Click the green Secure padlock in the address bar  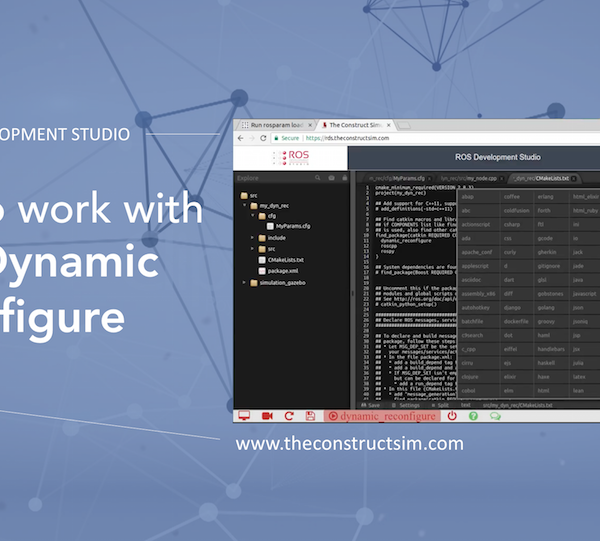[x=276, y=138]
